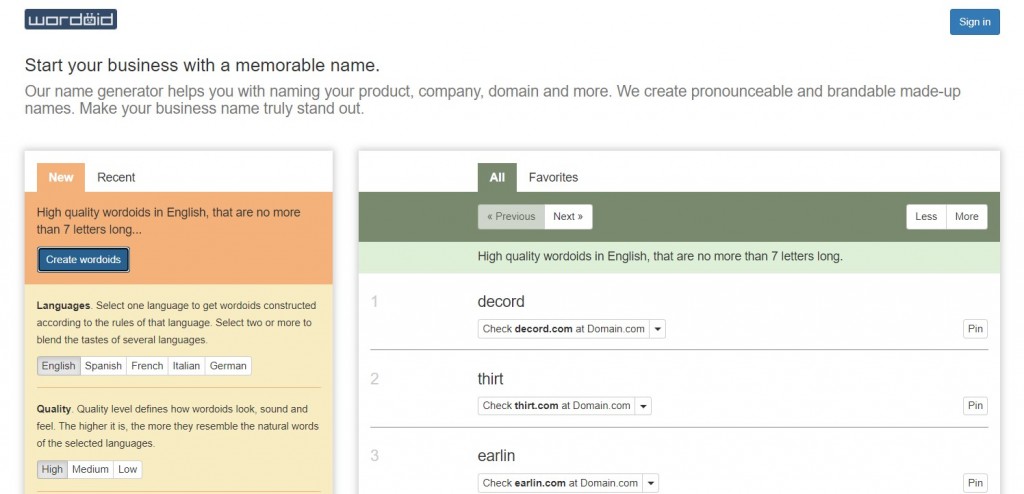
Task: Toggle the German language option
Action: (228, 365)
